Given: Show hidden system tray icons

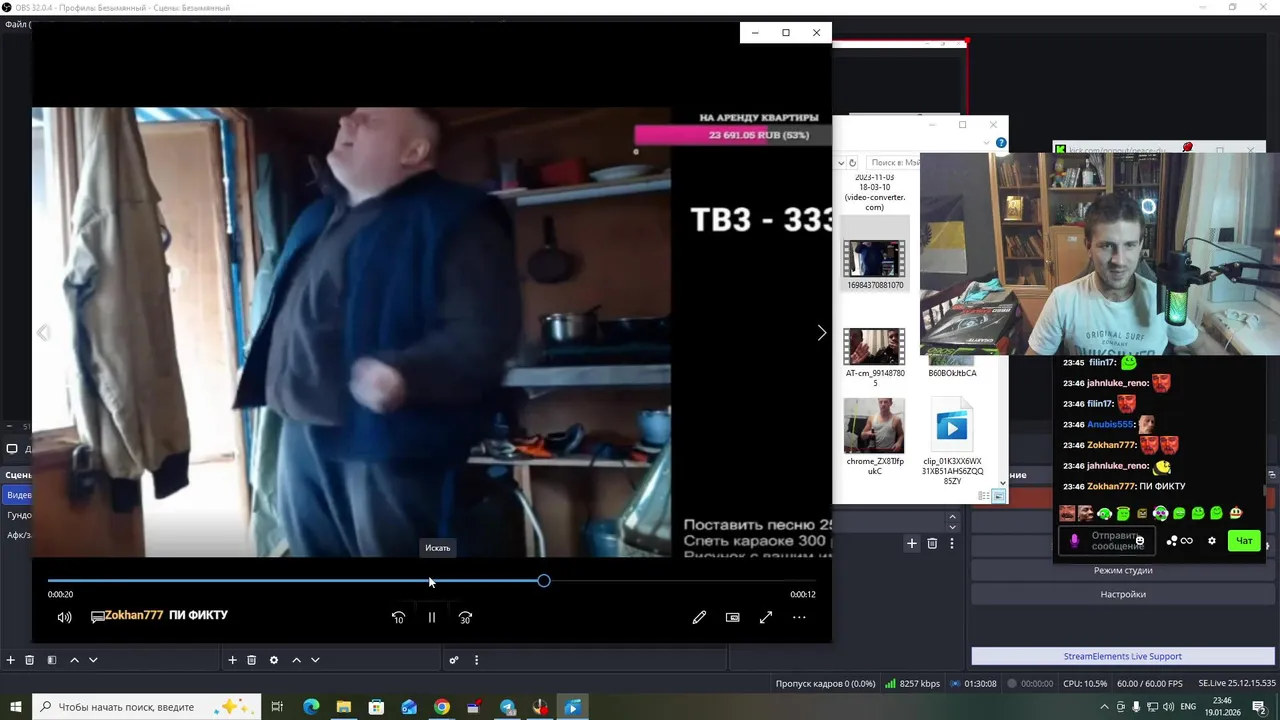Looking at the screenshot, I should point(1105,707).
